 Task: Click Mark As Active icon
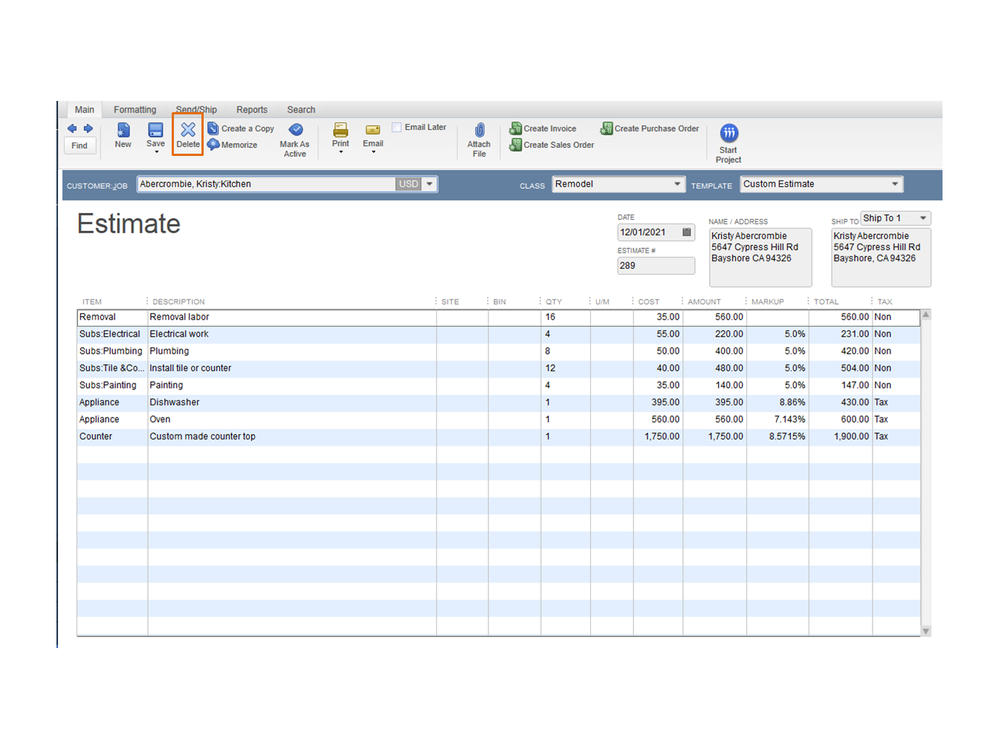(x=295, y=130)
